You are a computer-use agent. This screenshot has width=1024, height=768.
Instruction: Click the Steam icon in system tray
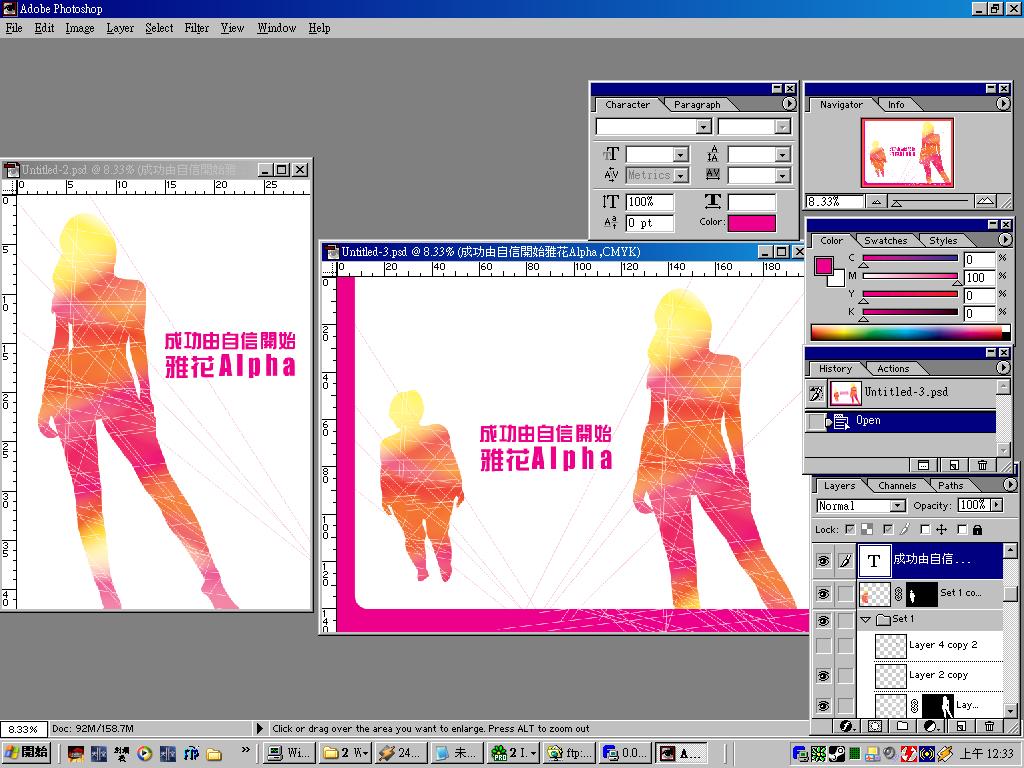[837, 754]
